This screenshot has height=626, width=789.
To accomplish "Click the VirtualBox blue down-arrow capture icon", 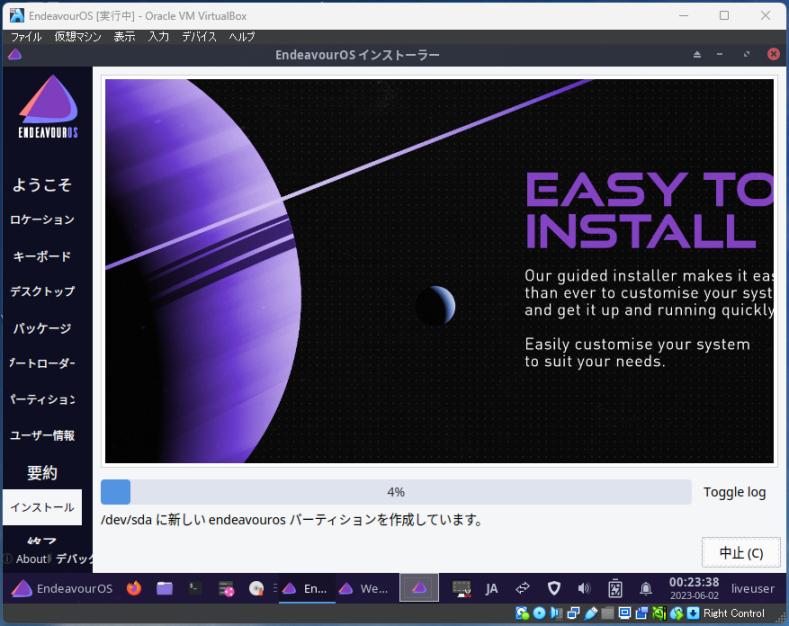I will [693, 613].
